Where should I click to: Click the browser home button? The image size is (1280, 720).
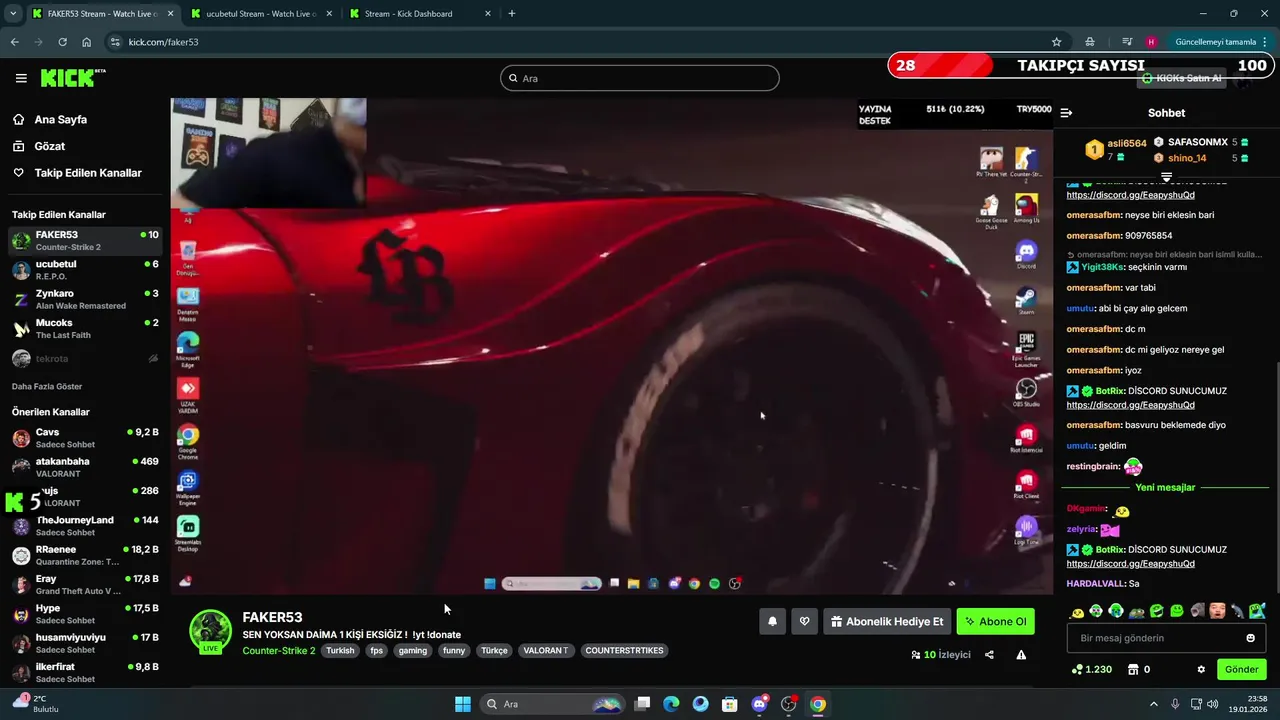tap(87, 42)
